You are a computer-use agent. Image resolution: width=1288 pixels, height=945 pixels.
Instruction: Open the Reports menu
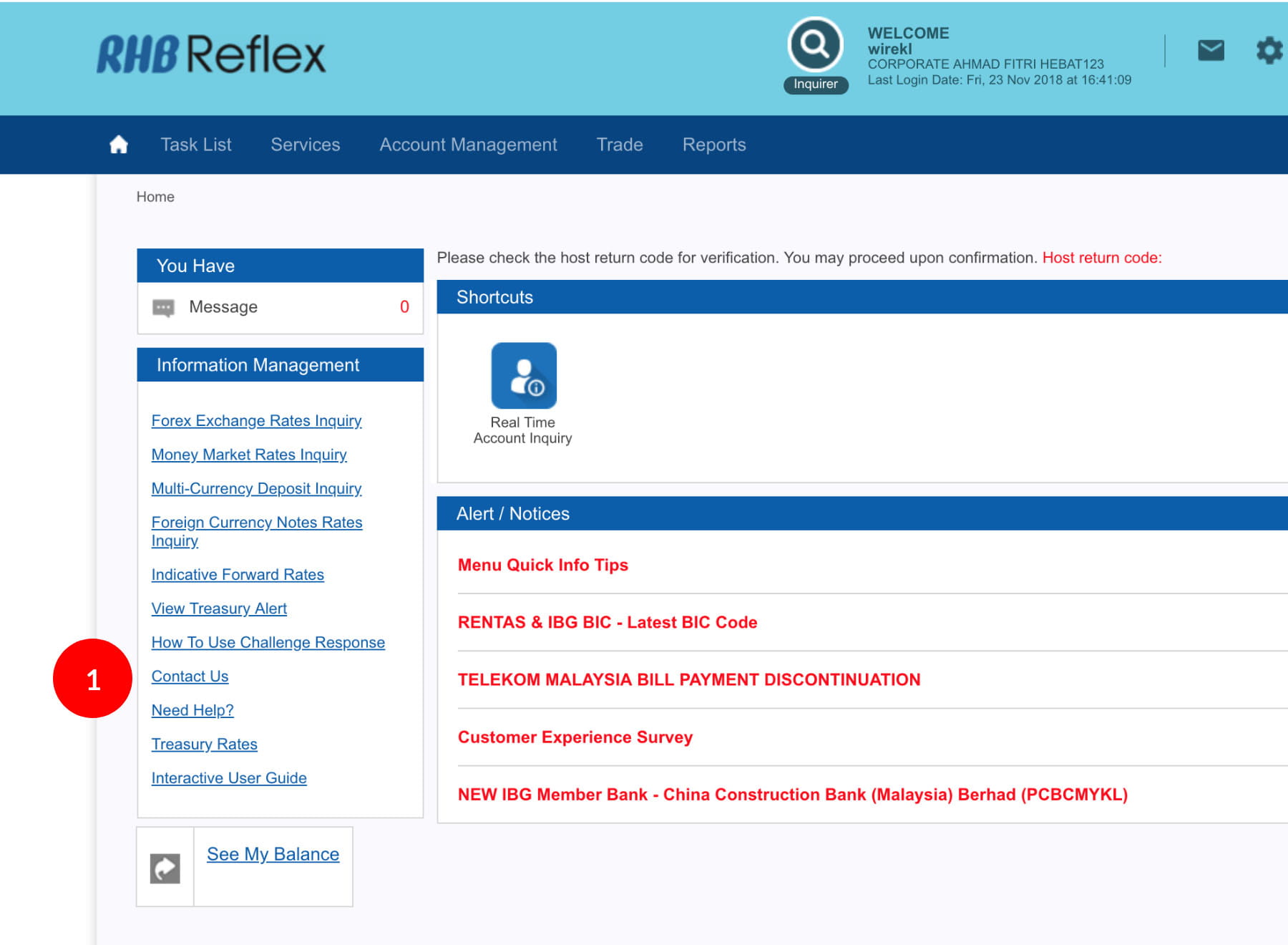pos(713,145)
